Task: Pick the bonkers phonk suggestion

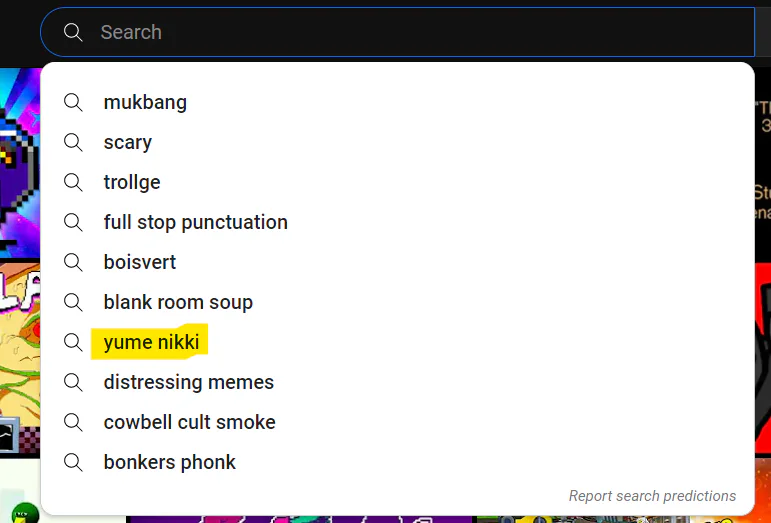Action: [170, 462]
